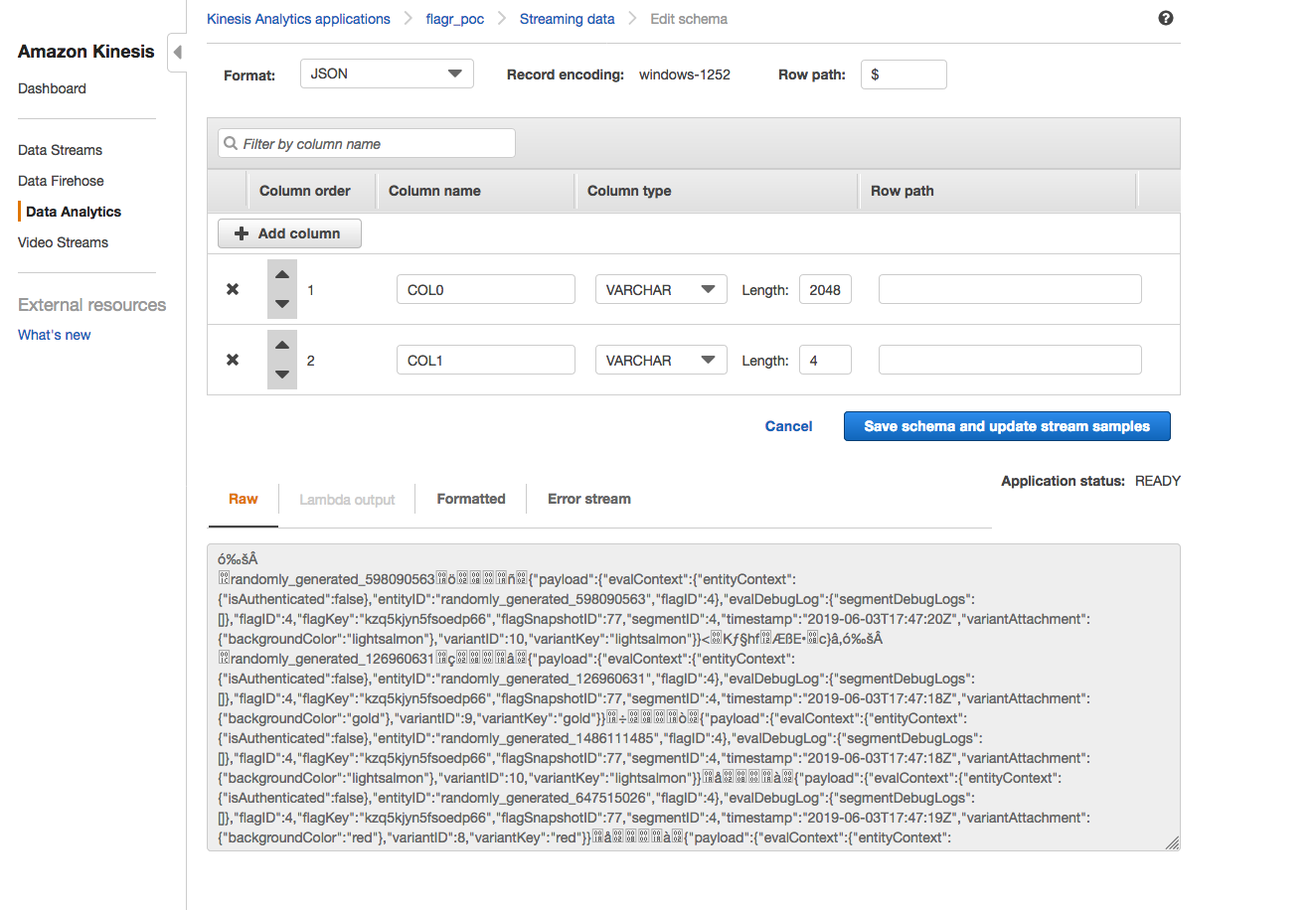This screenshot has height=910, width=1316.
Task: Open the Lambda output tab
Action: (x=347, y=499)
